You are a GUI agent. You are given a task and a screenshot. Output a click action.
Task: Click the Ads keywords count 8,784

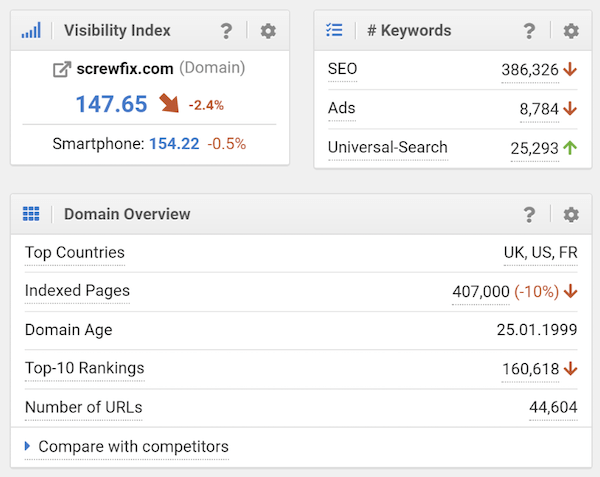pyautogui.click(x=544, y=109)
